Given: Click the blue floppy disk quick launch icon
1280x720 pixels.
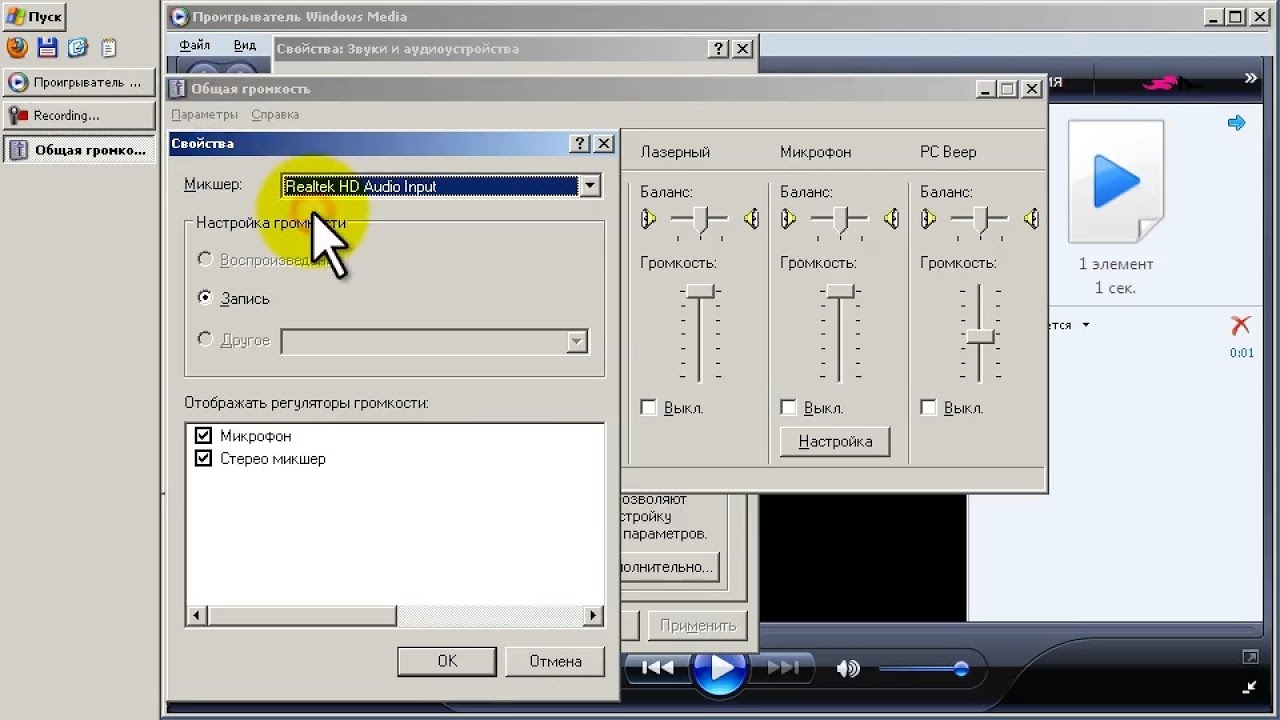Looking at the screenshot, I should click(47, 47).
